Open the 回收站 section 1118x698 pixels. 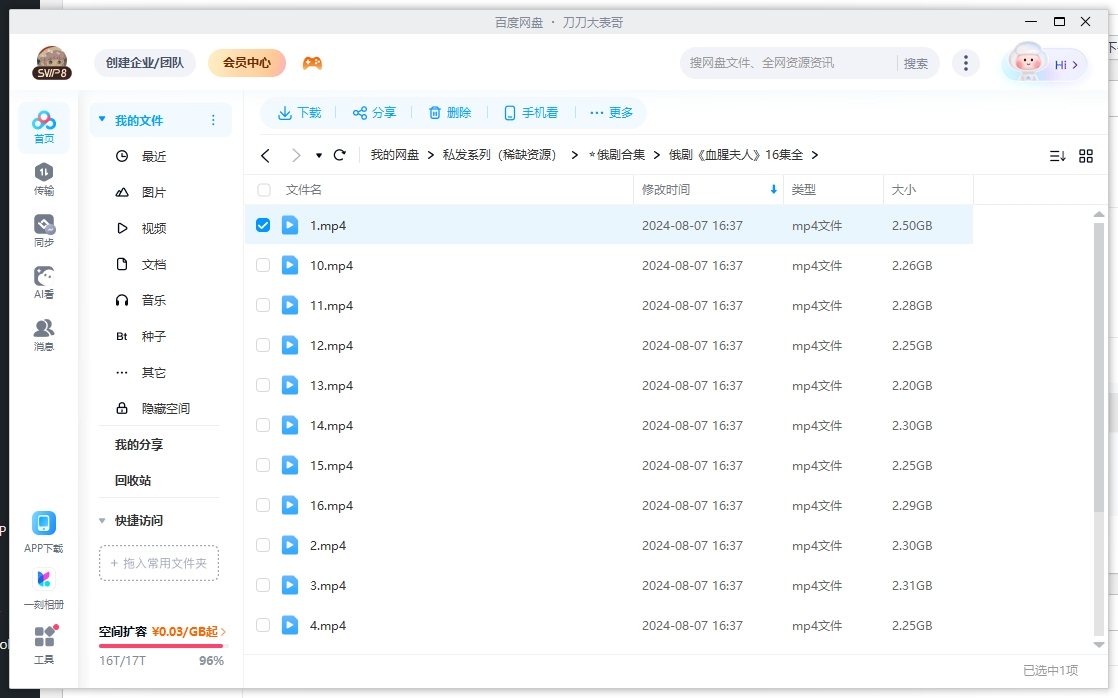(132, 480)
